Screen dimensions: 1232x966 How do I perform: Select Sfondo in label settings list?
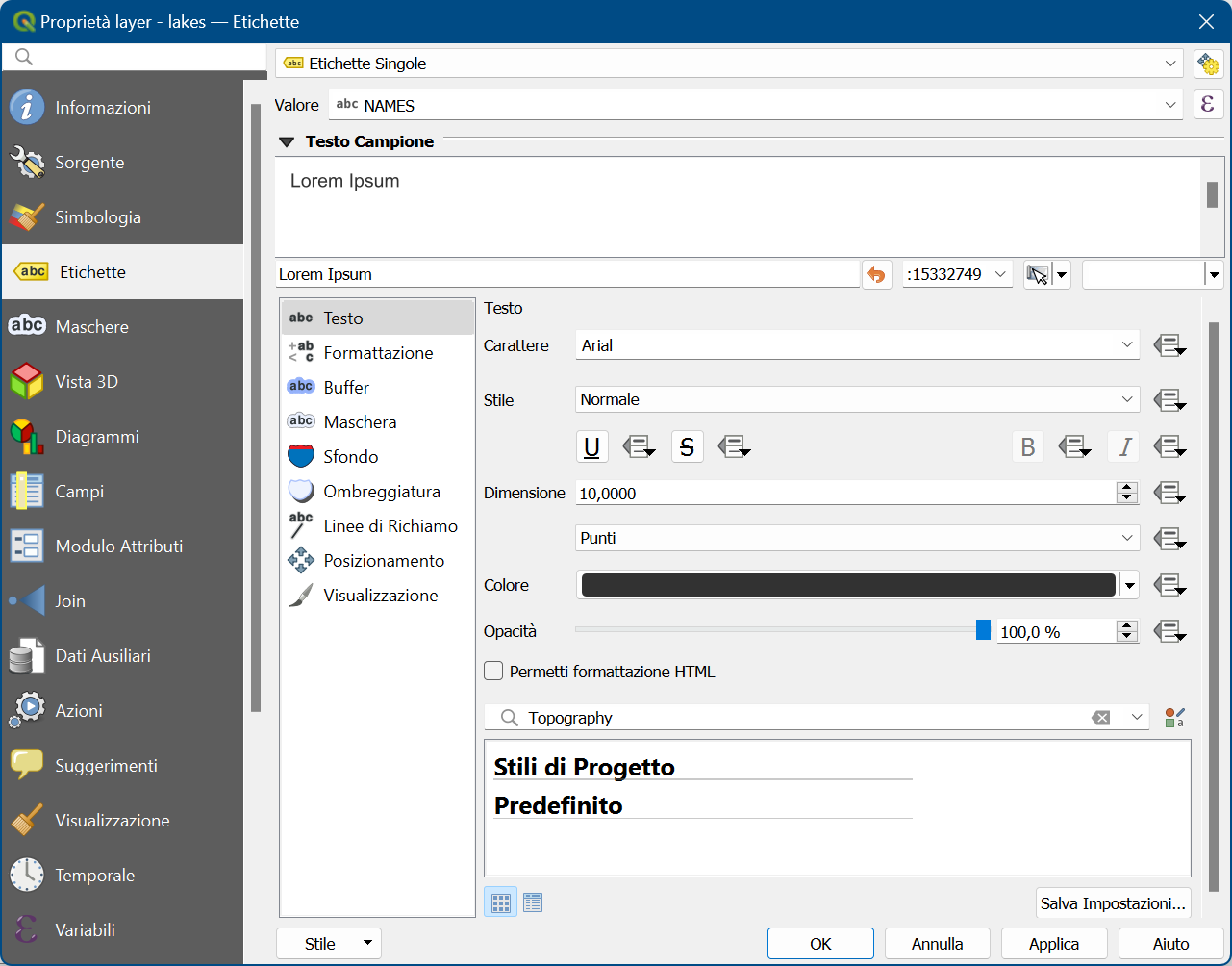378,457
